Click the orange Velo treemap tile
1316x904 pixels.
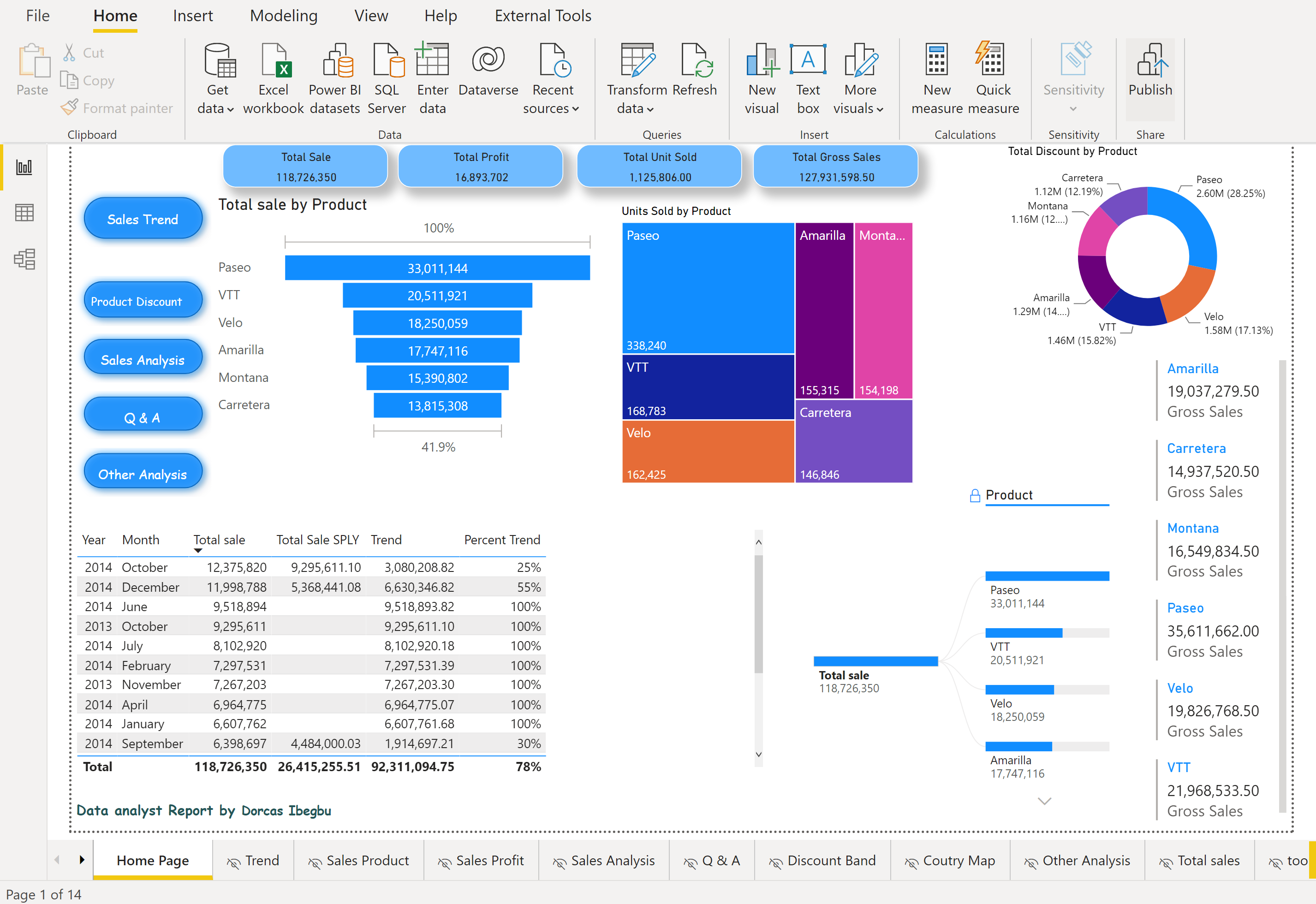coord(708,452)
